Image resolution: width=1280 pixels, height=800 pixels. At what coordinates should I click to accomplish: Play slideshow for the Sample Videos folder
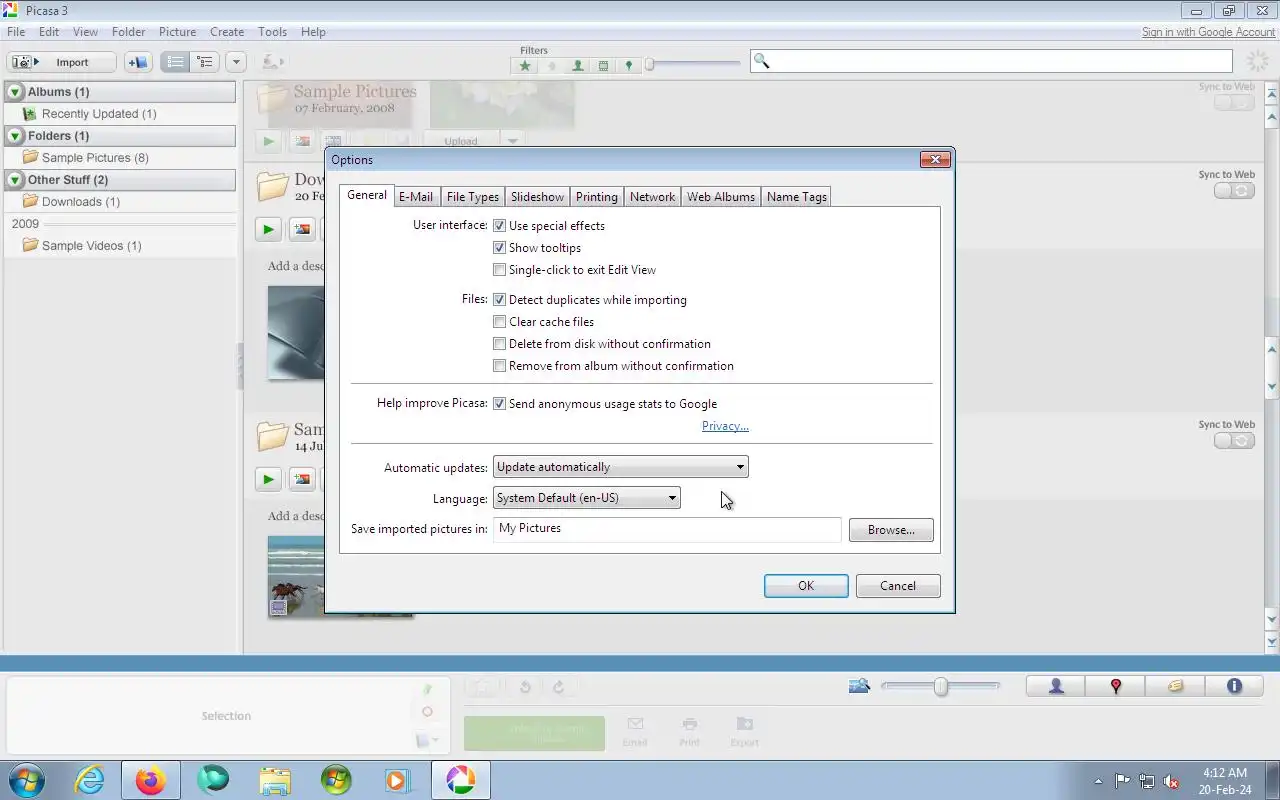268,479
